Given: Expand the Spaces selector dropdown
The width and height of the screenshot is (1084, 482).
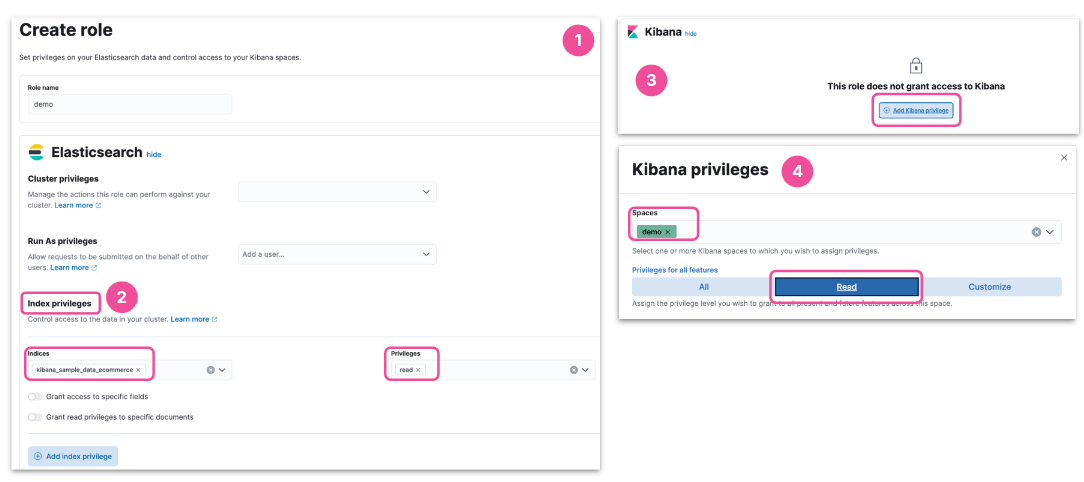Looking at the screenshot, I should [x=1050, y=232].
